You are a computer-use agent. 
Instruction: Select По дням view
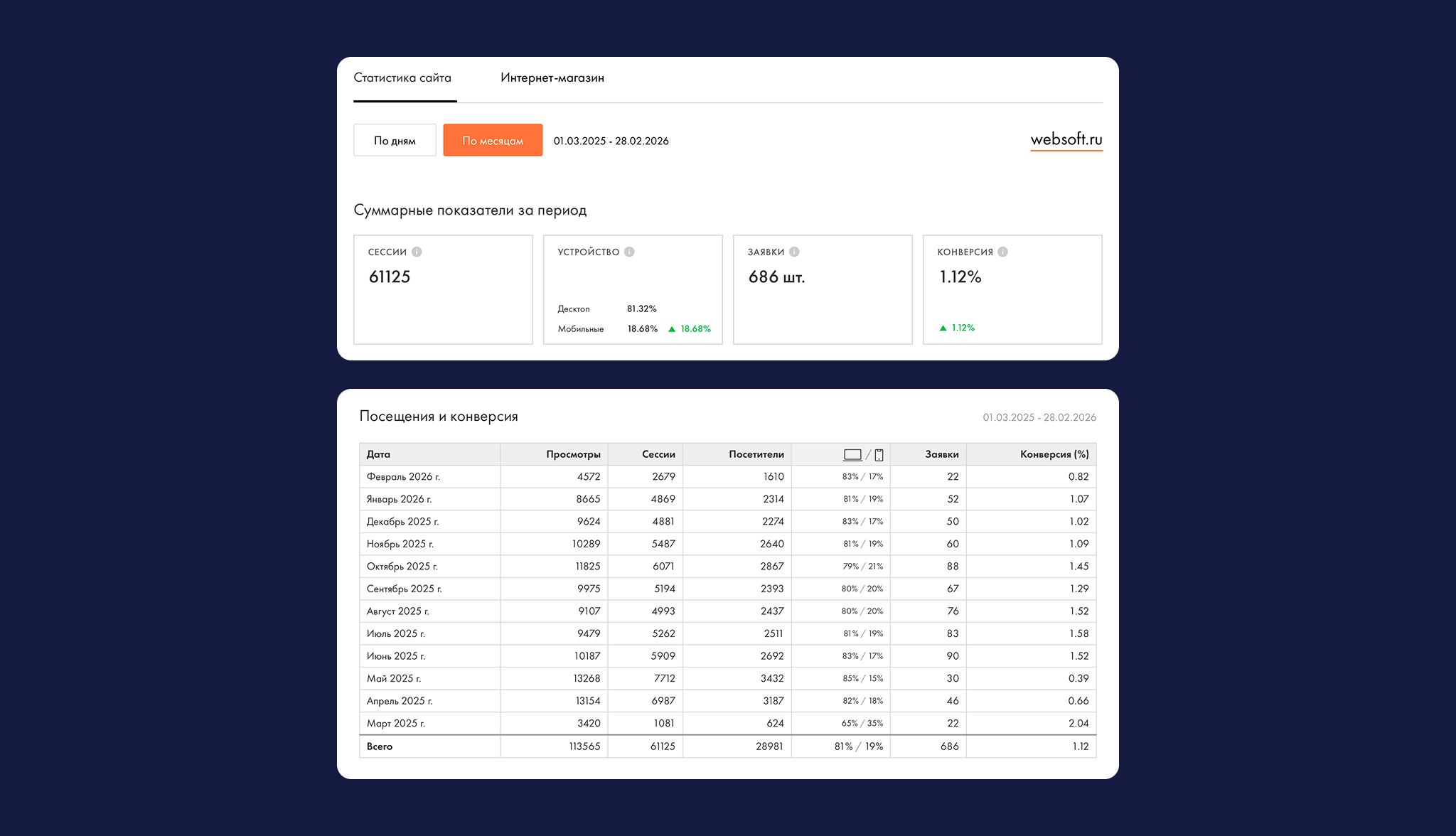point(395,141)
